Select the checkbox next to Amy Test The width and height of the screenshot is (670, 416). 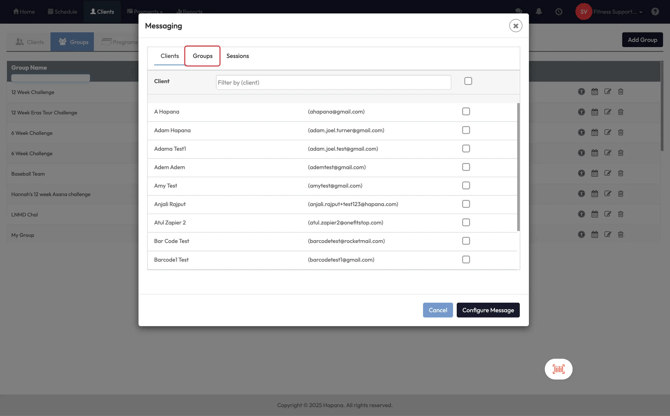point(466,185)
